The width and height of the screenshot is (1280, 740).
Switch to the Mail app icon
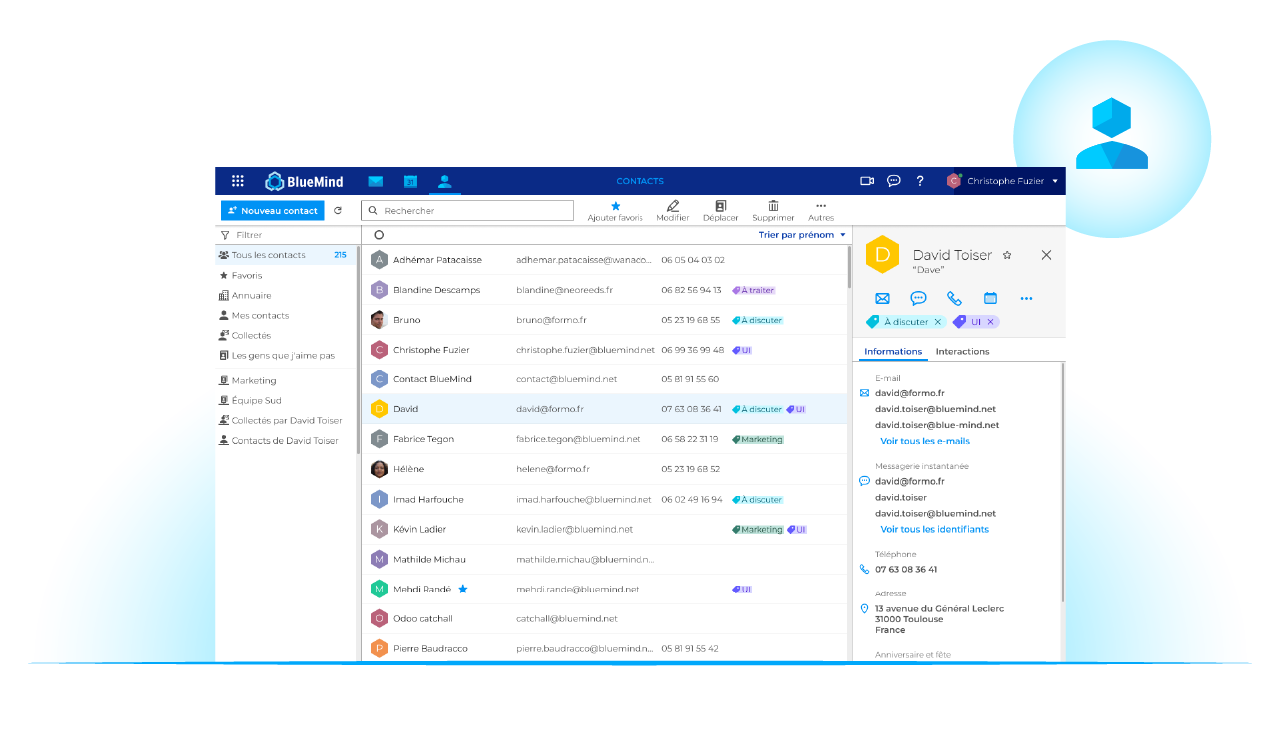click(376, 181)
